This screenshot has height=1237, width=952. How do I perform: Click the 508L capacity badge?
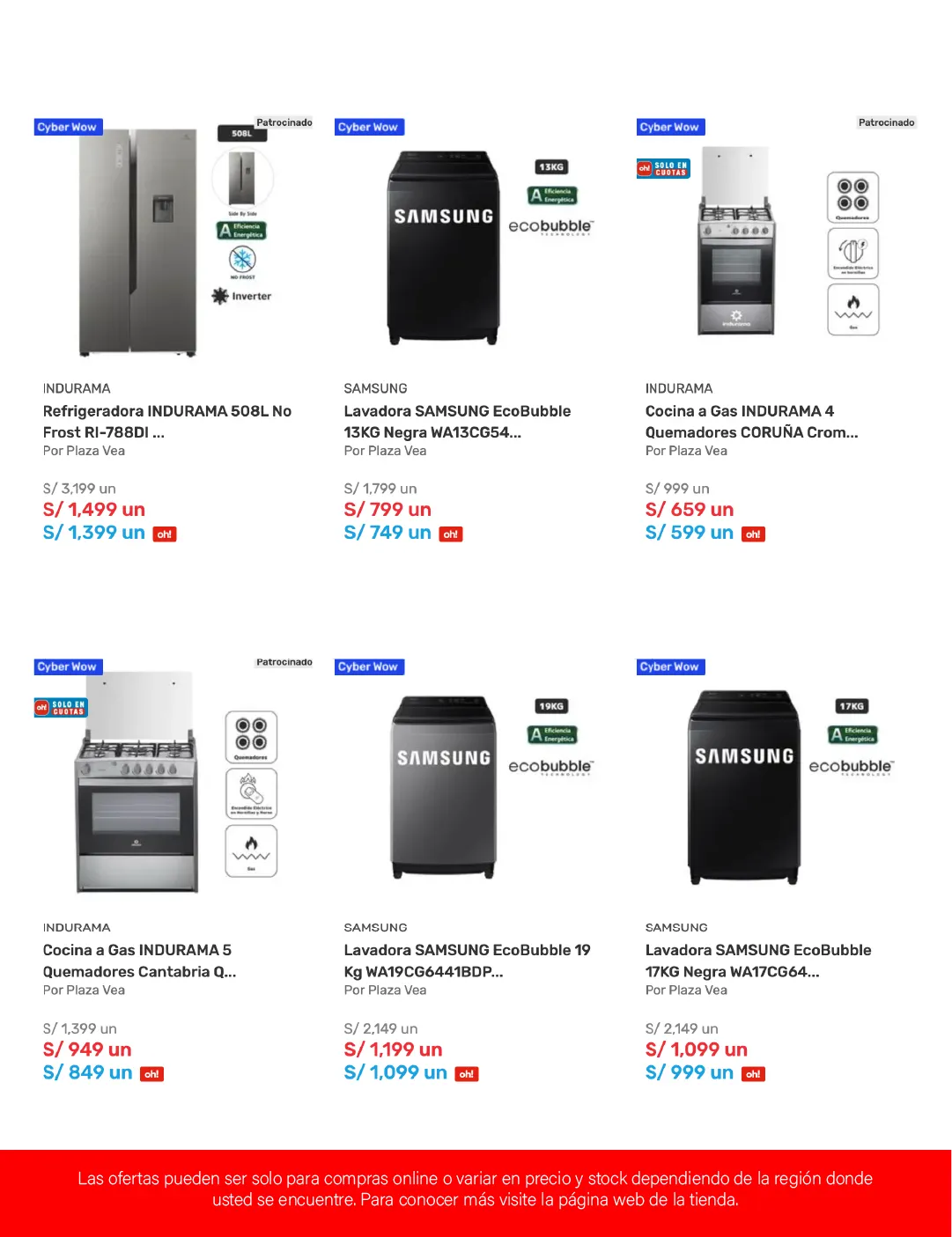point(241,134)
